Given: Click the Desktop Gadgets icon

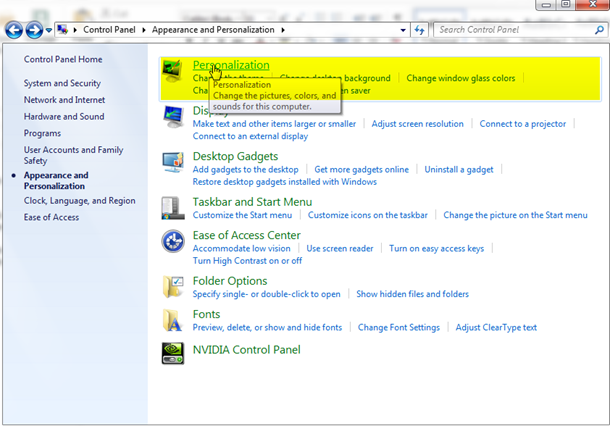Looking at the screenshot, I should pyautogui.click(x=173, y=162).
